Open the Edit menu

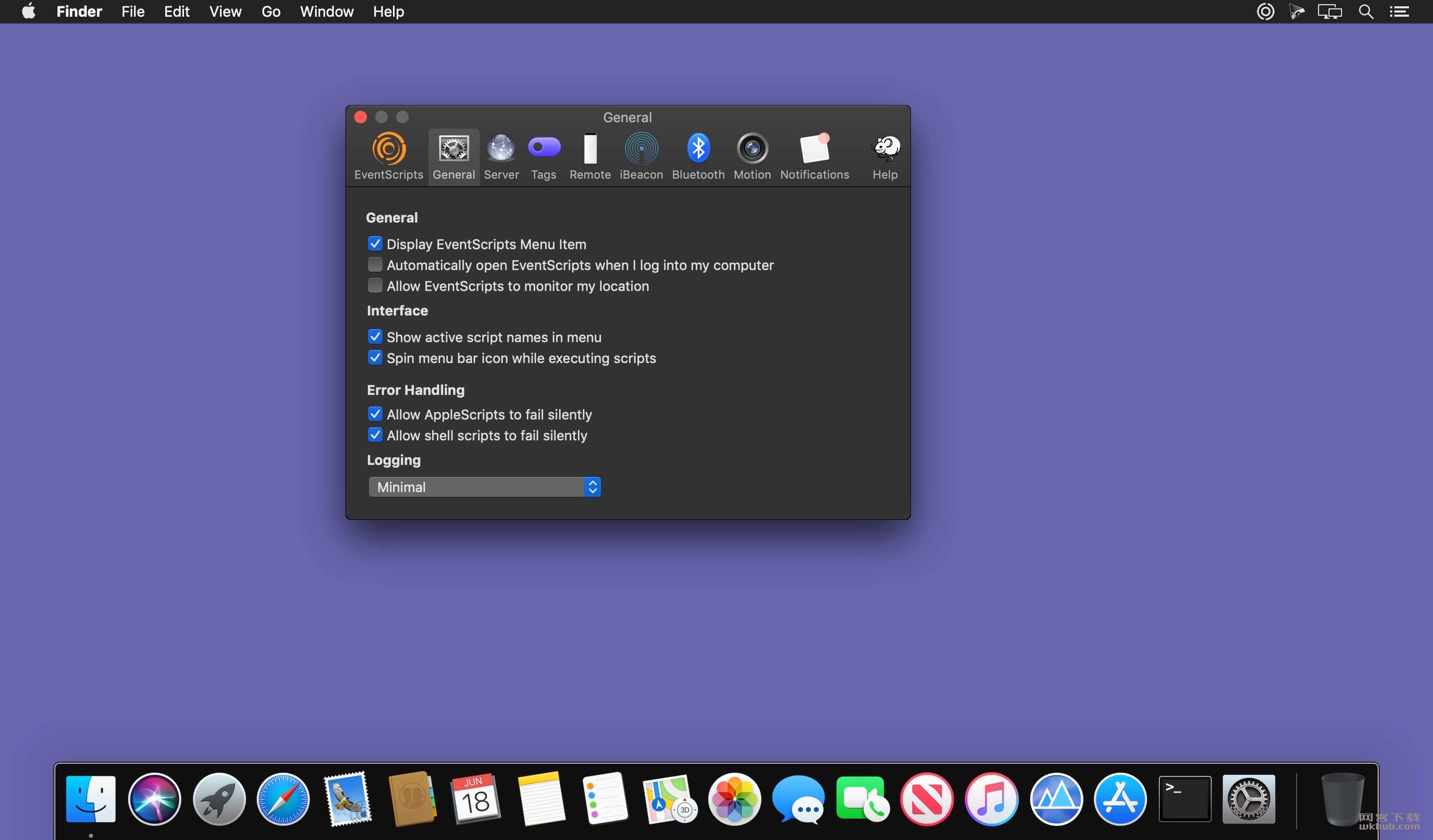pos(176,11)
